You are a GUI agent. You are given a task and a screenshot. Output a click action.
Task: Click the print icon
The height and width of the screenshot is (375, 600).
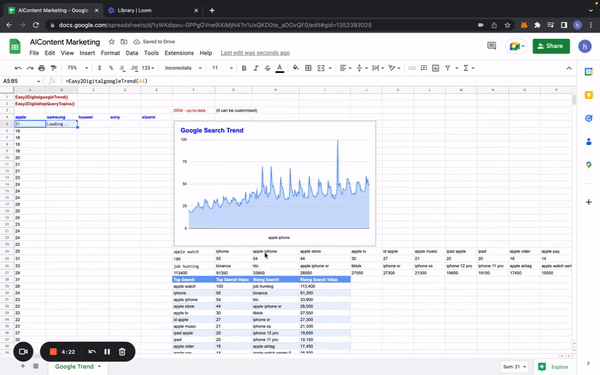click(x=42, y=68)
